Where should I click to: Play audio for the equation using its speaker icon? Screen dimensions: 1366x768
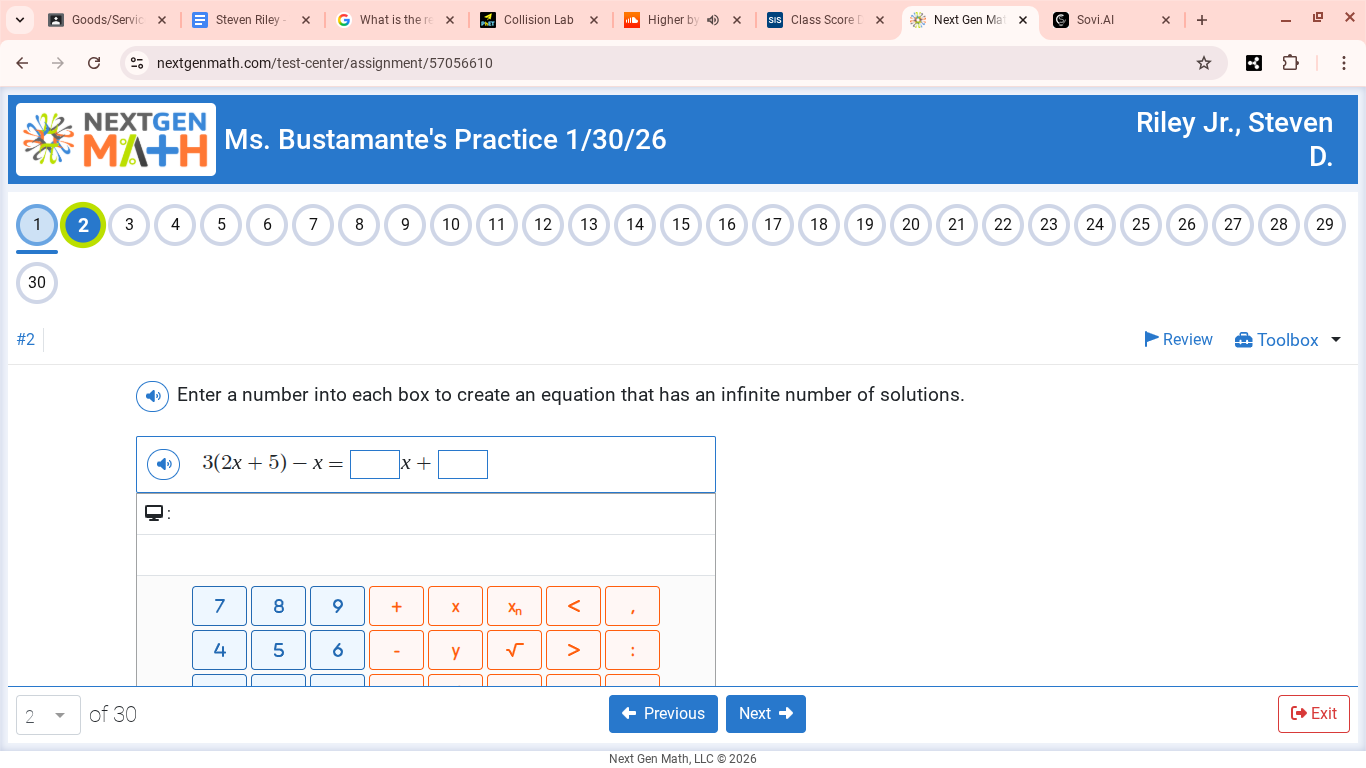click(x=163, y=463)
